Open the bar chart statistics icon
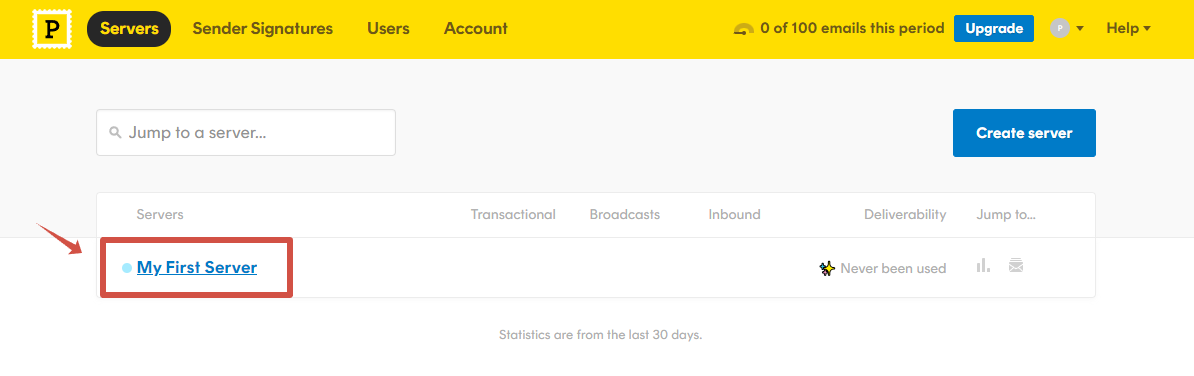The height and width of the screenshot is (376, 1194). pos(983,266)
